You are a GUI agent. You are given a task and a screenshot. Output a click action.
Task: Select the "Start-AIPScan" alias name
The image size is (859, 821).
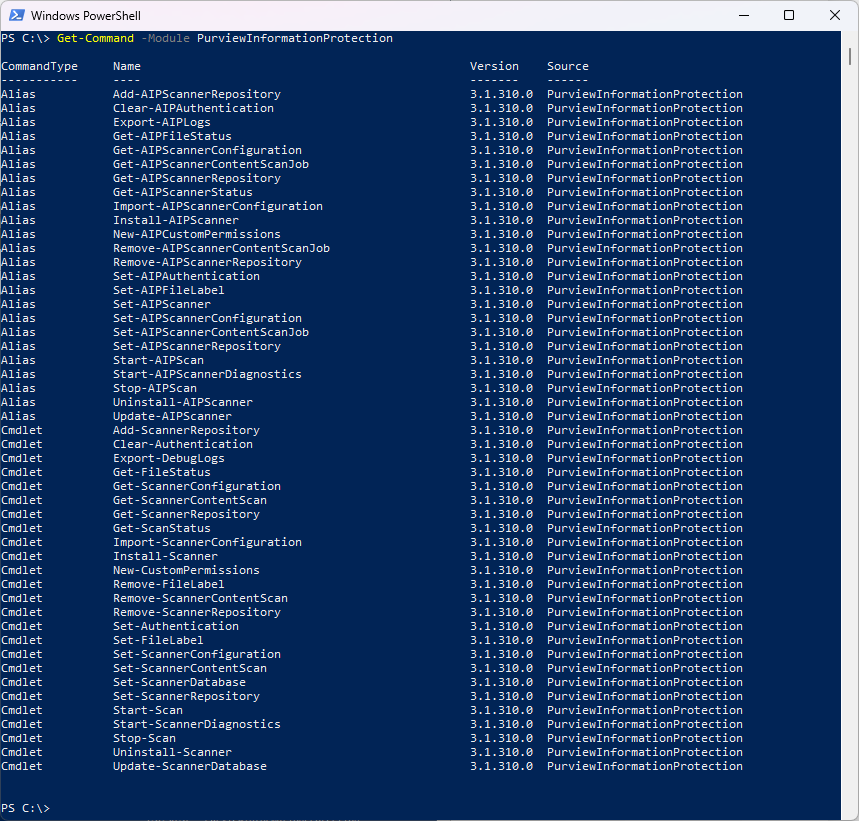coord(158,360)
